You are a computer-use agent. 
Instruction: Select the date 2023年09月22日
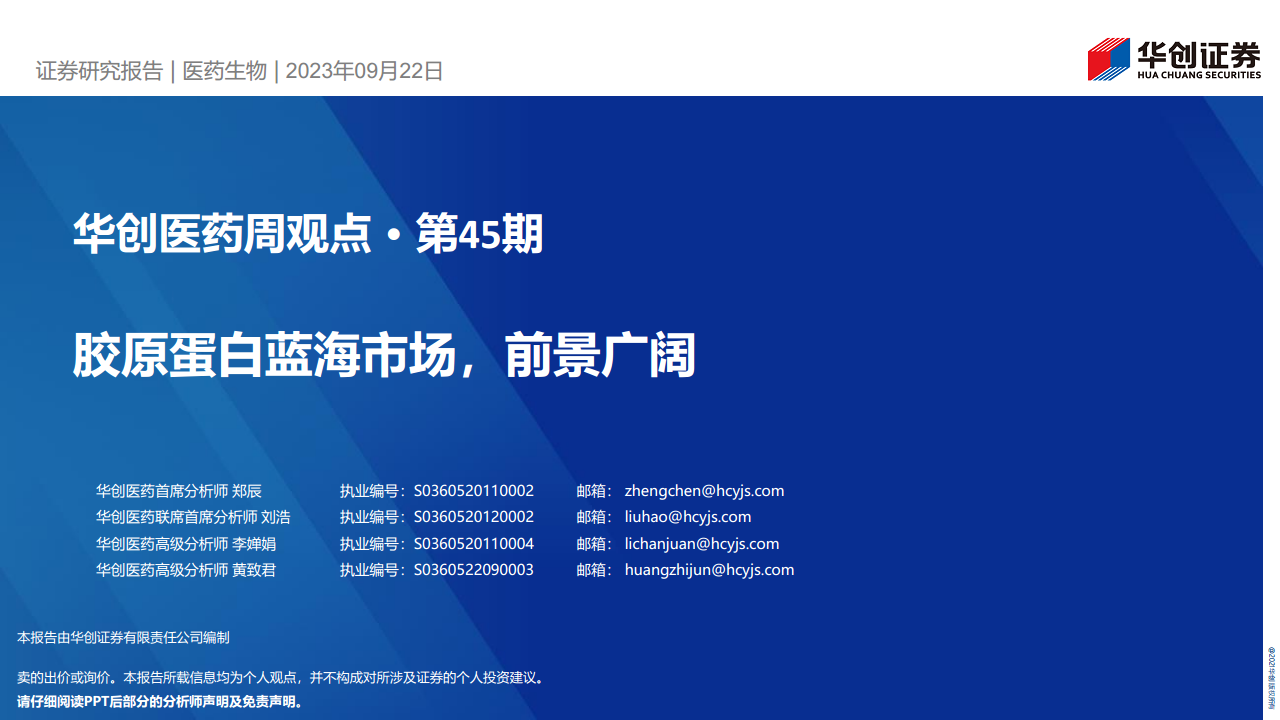[x=364, y=71]
